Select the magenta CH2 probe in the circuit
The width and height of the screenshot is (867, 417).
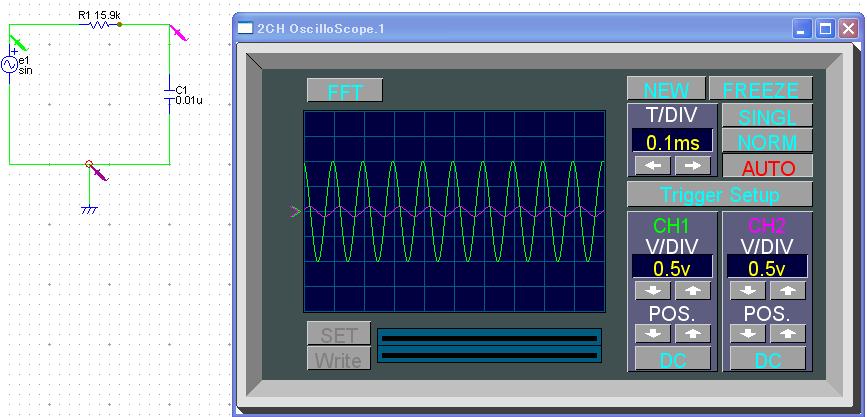click(x=180, y=33)
